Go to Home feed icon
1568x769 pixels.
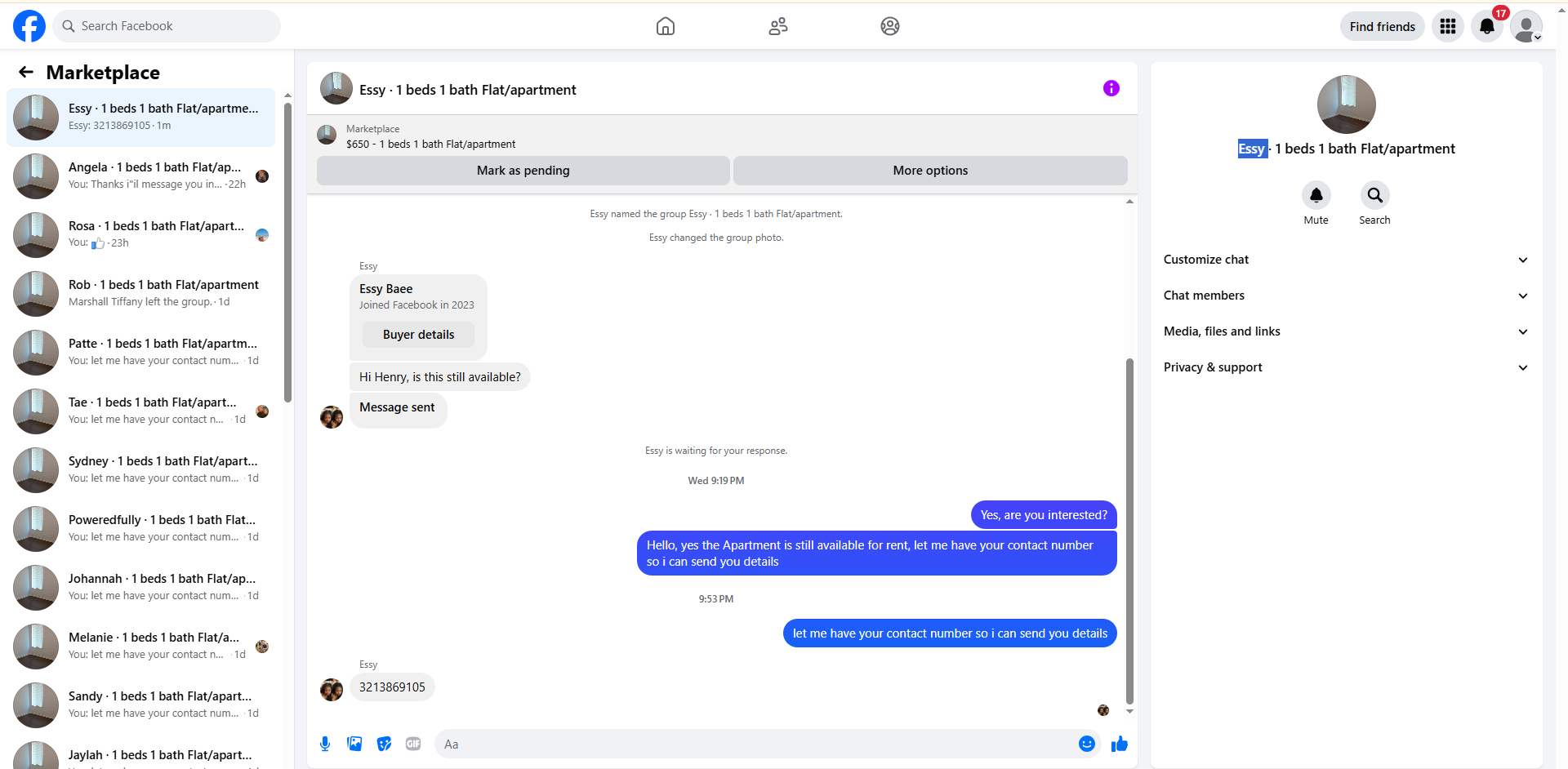tap(666, 26)
